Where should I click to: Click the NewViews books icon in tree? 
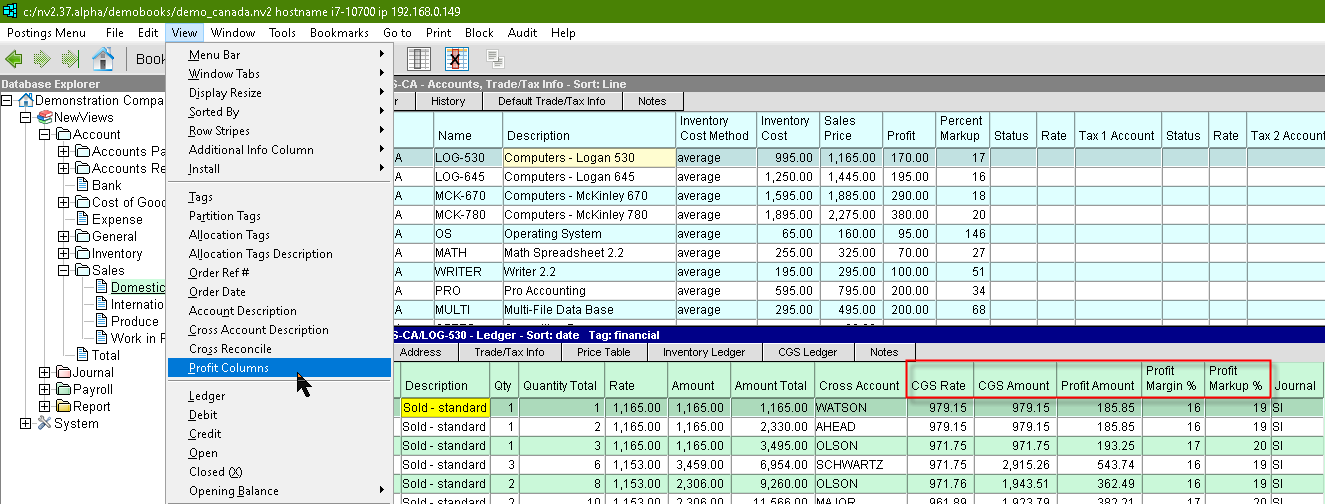coord(44,117)
